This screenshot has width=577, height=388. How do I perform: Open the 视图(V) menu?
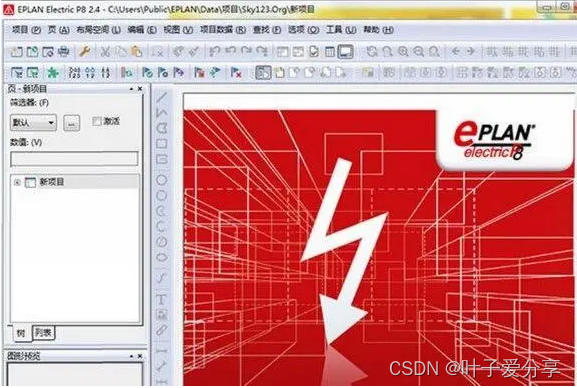pos(178,30)
